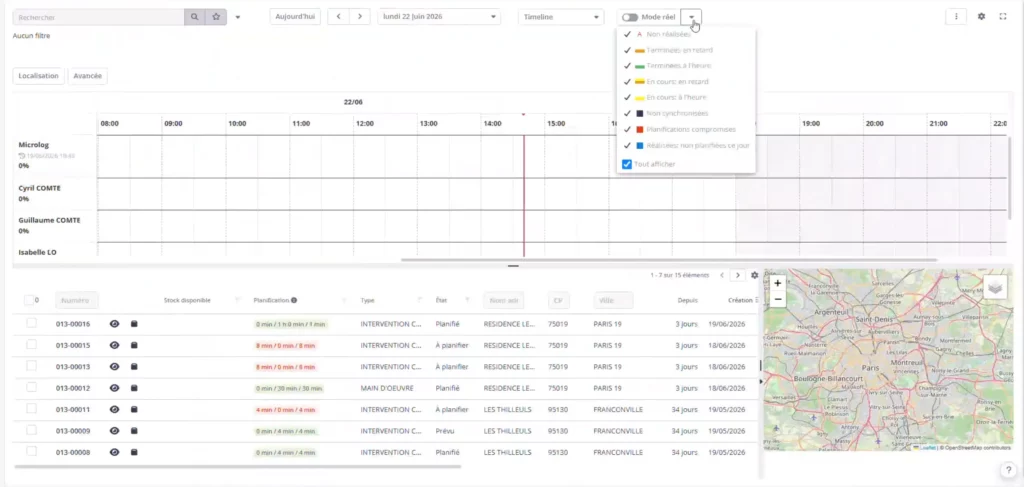1024x487 pixels.
Task: Click the Avancée button
Action: (88, 76)
